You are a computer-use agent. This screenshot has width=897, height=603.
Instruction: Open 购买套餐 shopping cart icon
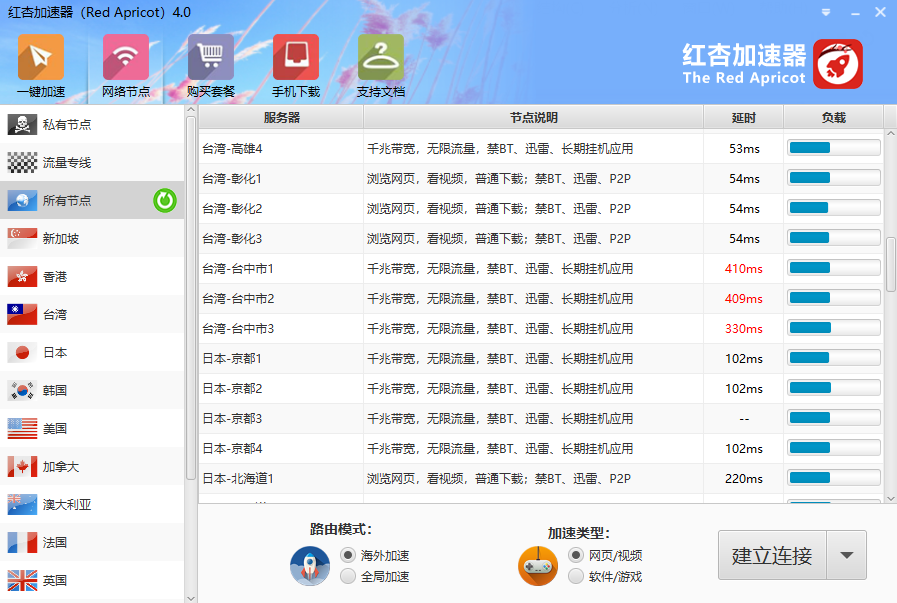211,58
